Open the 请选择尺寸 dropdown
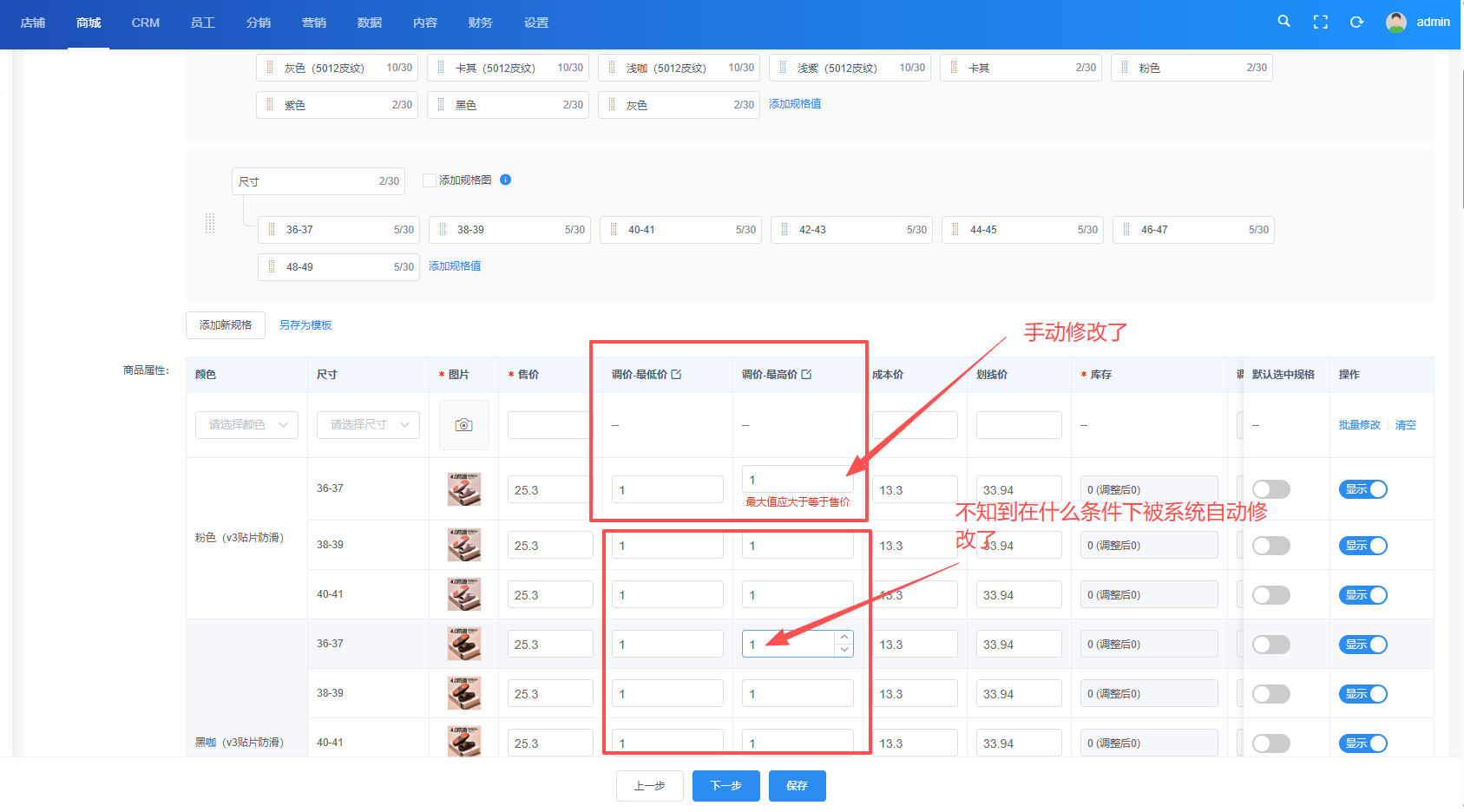This screenshot has width=1464, height=812. (x=368, y=425)
